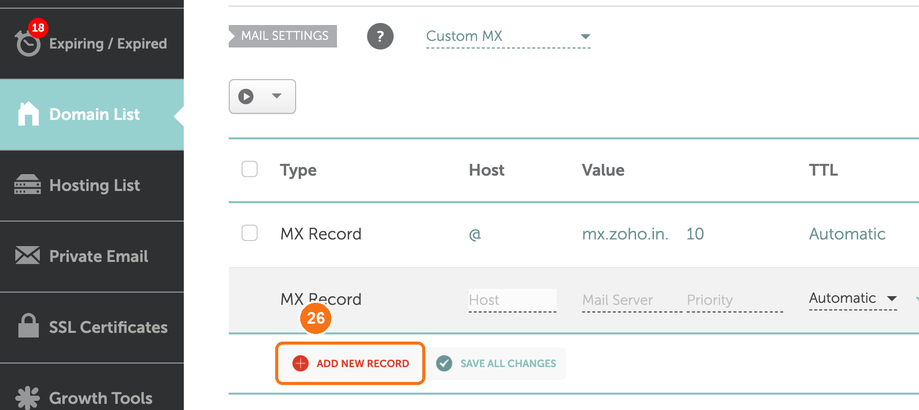Image resolution: width=919 pixels, height=410 pixels.
Task: Open the Mail Settings help question mark
Action: tap(380, 36)
